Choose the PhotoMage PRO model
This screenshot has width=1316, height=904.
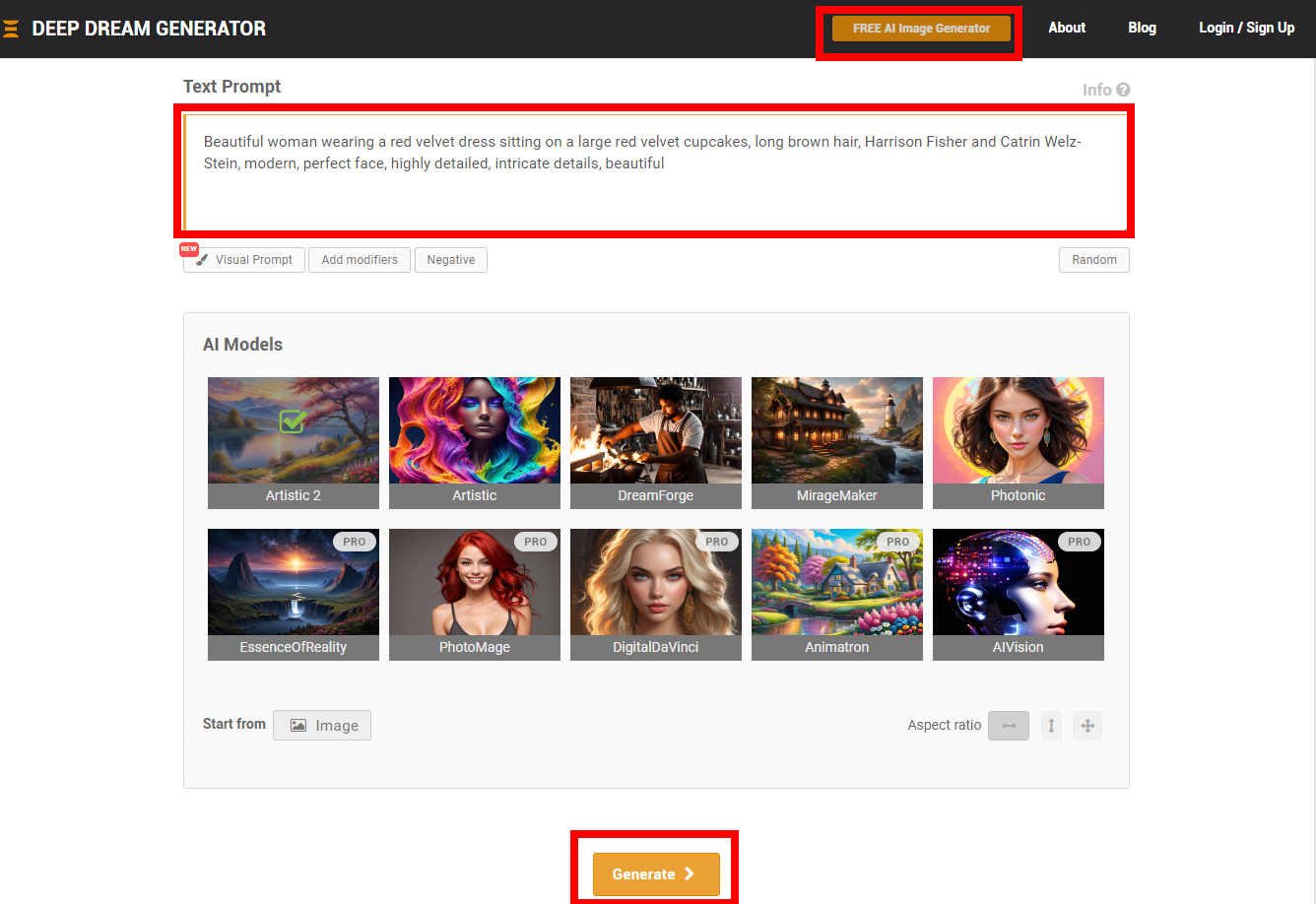(x=475, y=594)
